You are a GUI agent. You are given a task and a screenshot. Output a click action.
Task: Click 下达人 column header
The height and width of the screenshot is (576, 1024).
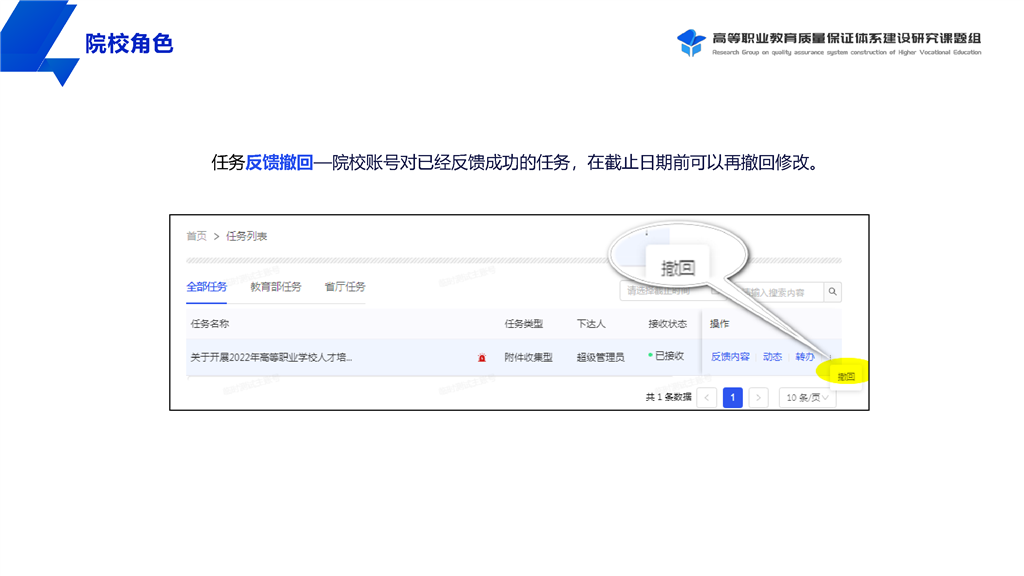click(591, 324)
